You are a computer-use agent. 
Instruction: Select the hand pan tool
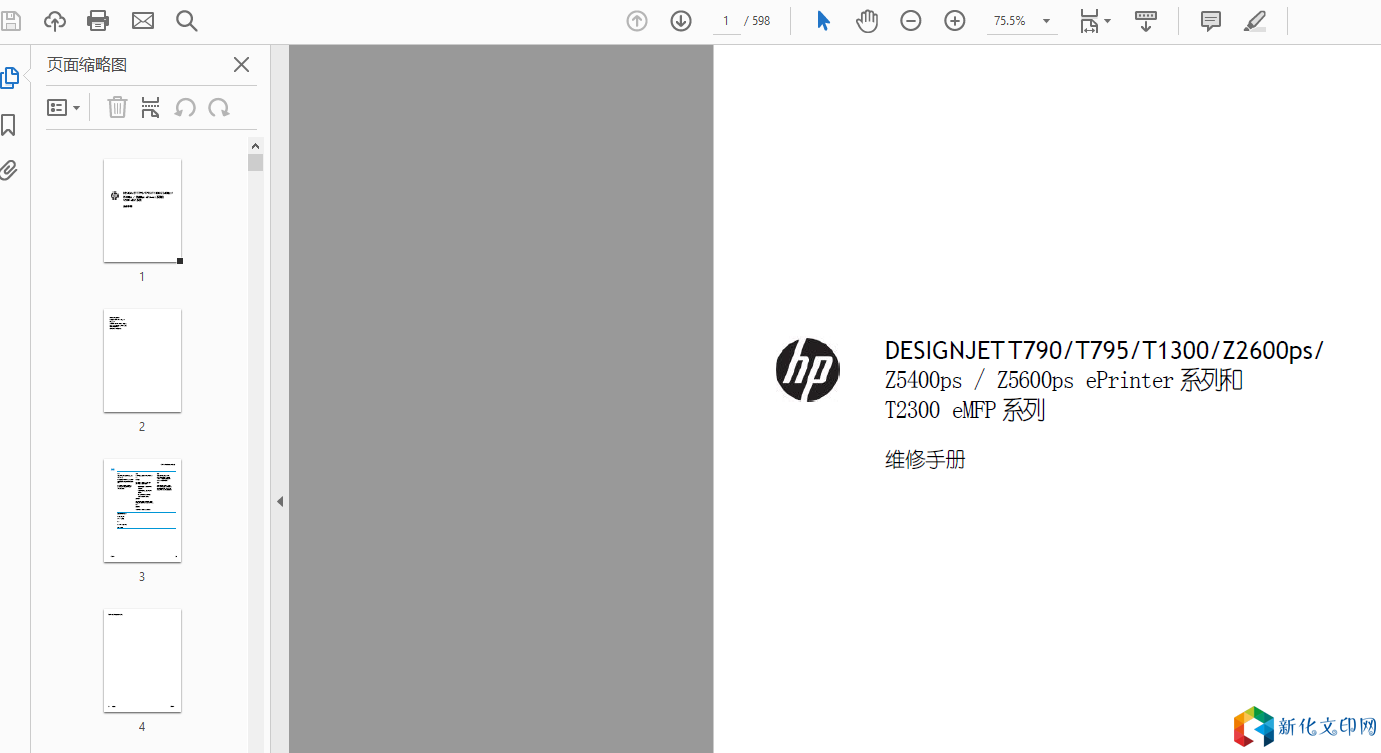pos(867,21)
